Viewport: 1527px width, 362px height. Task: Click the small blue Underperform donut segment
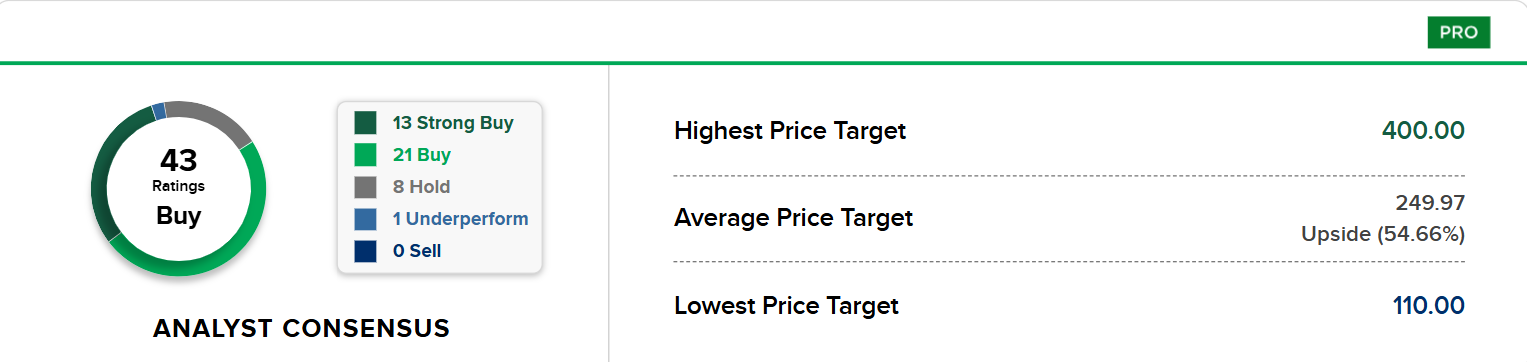click(x=159, y=111)
